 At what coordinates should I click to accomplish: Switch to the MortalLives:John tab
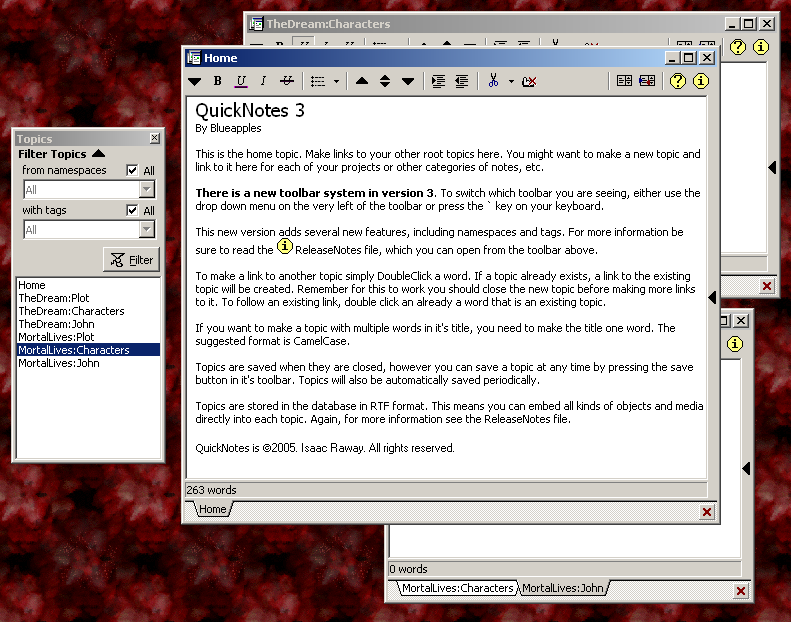coord(563,588)
